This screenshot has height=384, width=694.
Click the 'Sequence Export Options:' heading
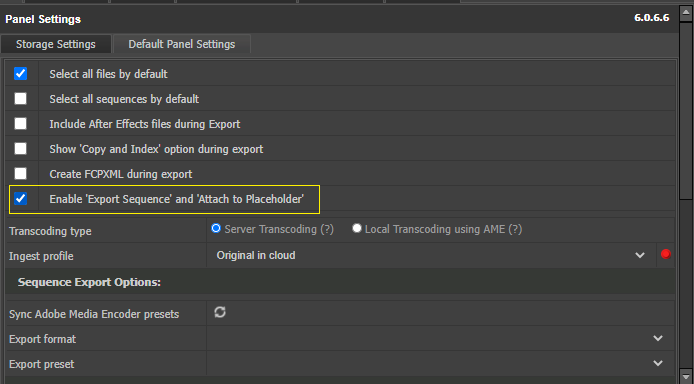coord(89,282)
